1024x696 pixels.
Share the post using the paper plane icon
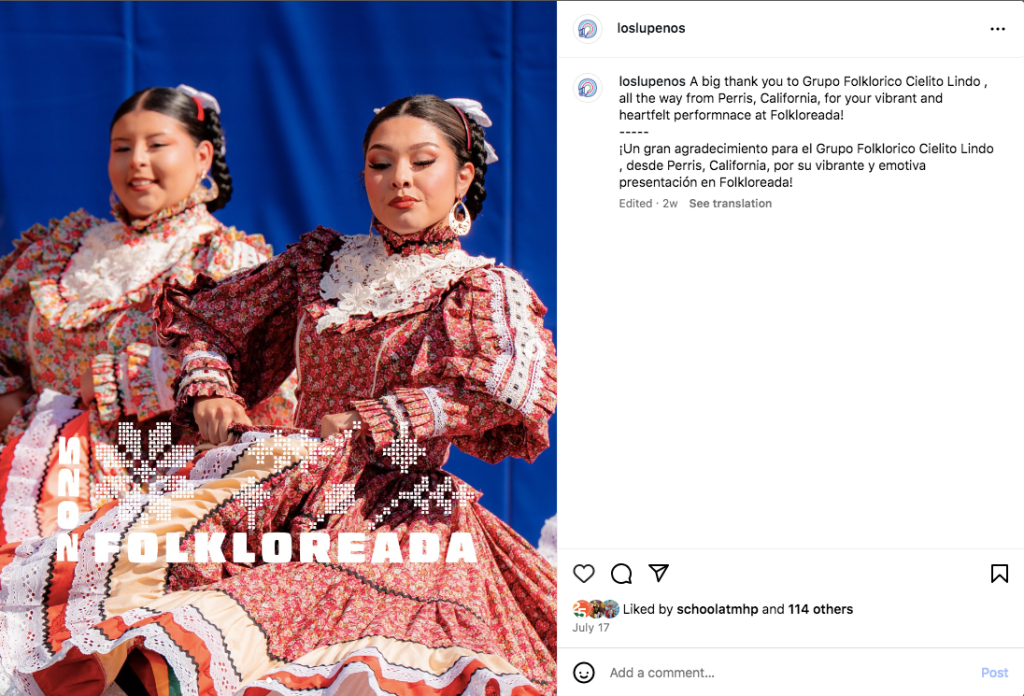tap(659, 573)
